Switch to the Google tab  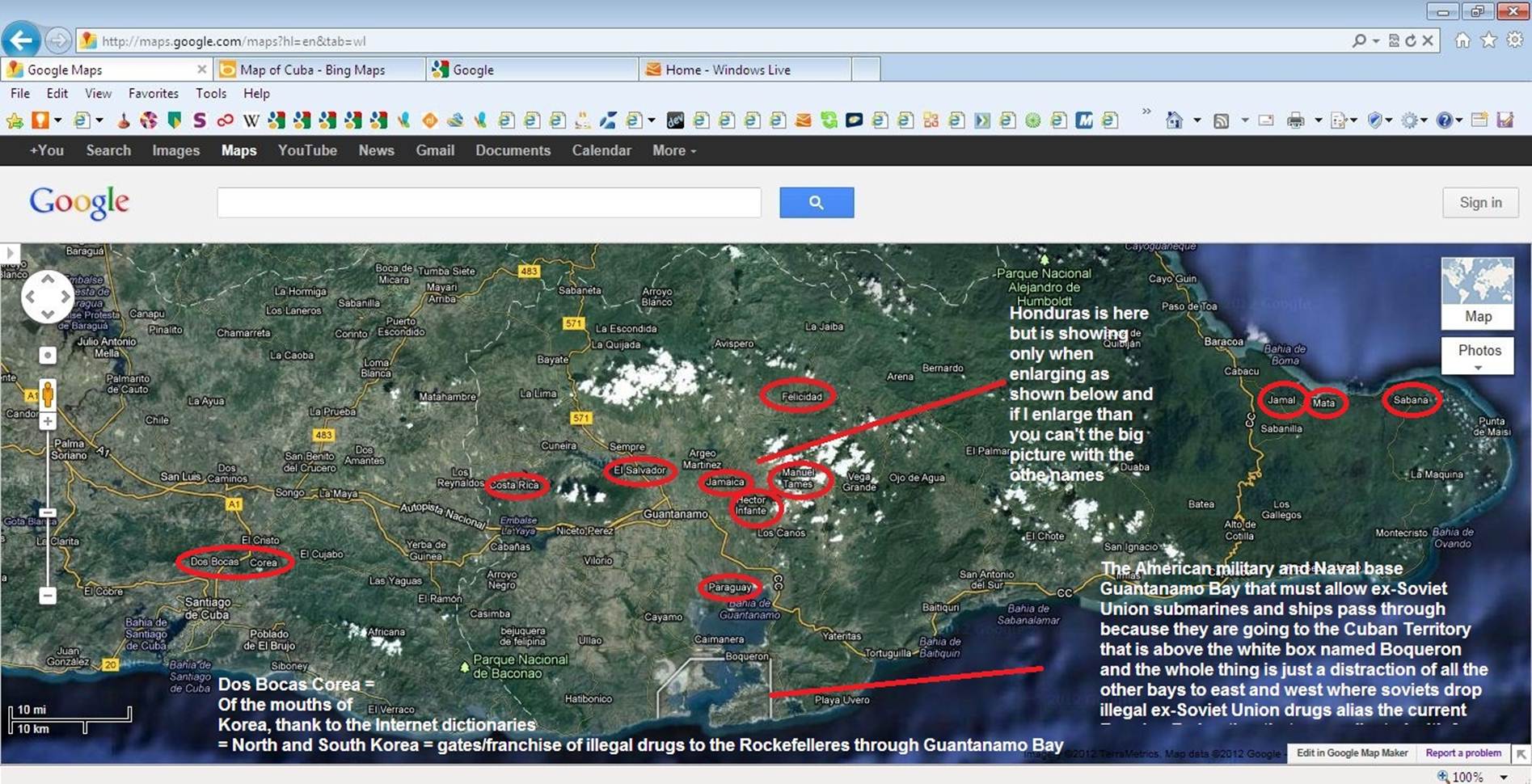533,70
